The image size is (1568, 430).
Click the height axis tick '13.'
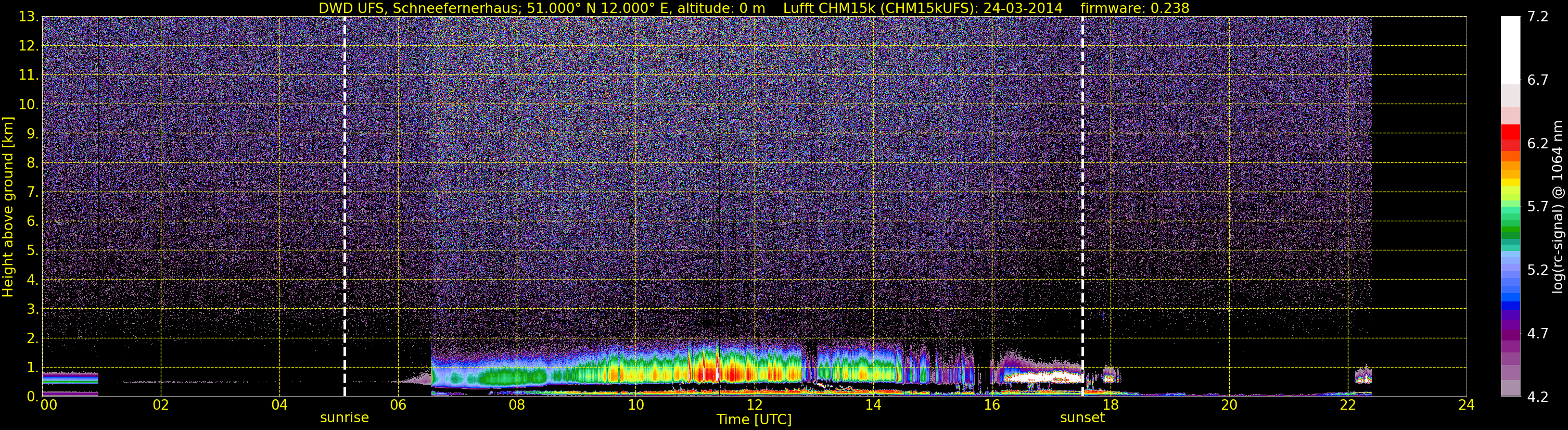click(29, 17)
